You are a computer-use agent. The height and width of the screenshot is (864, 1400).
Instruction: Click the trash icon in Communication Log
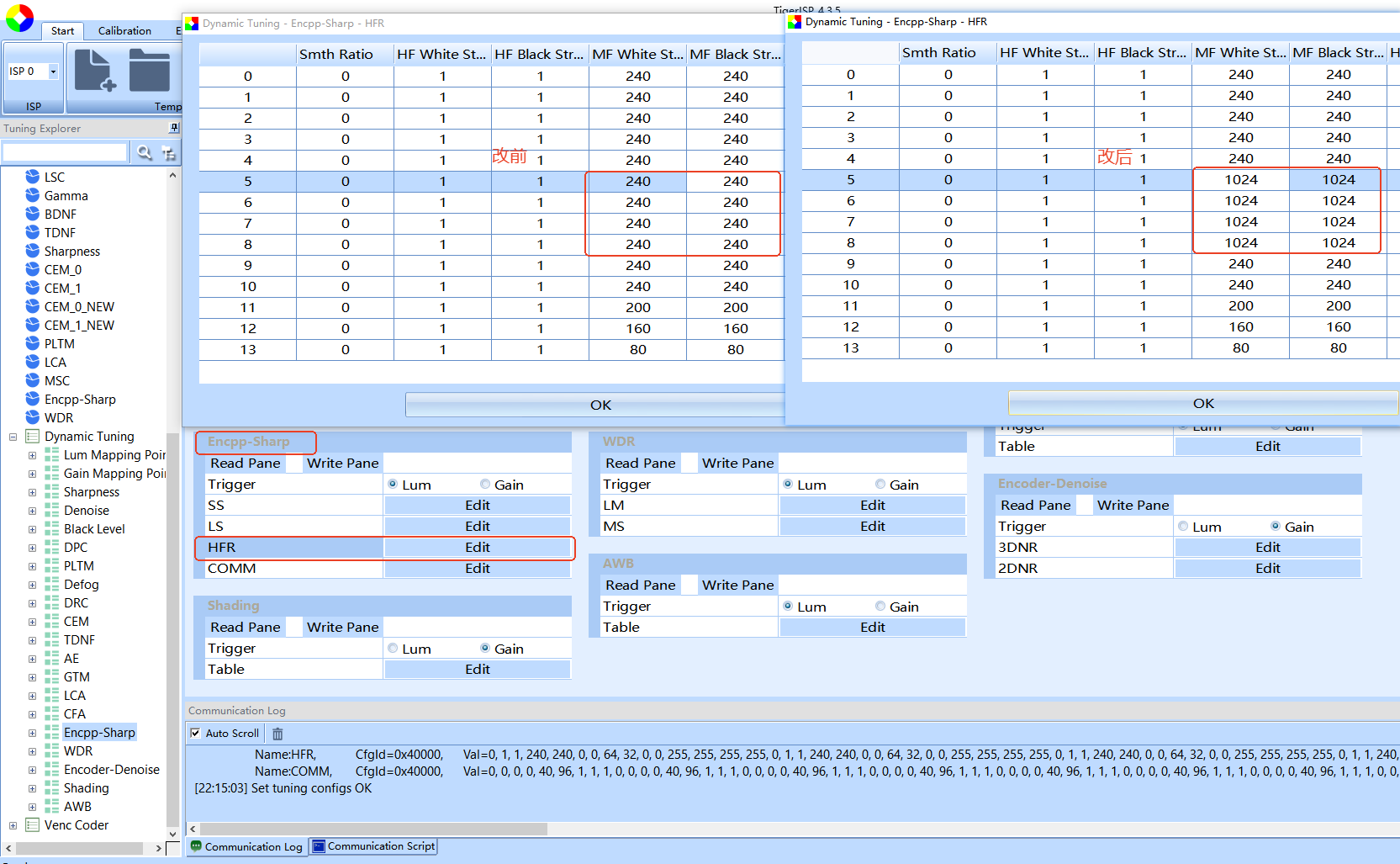[277, 734]
